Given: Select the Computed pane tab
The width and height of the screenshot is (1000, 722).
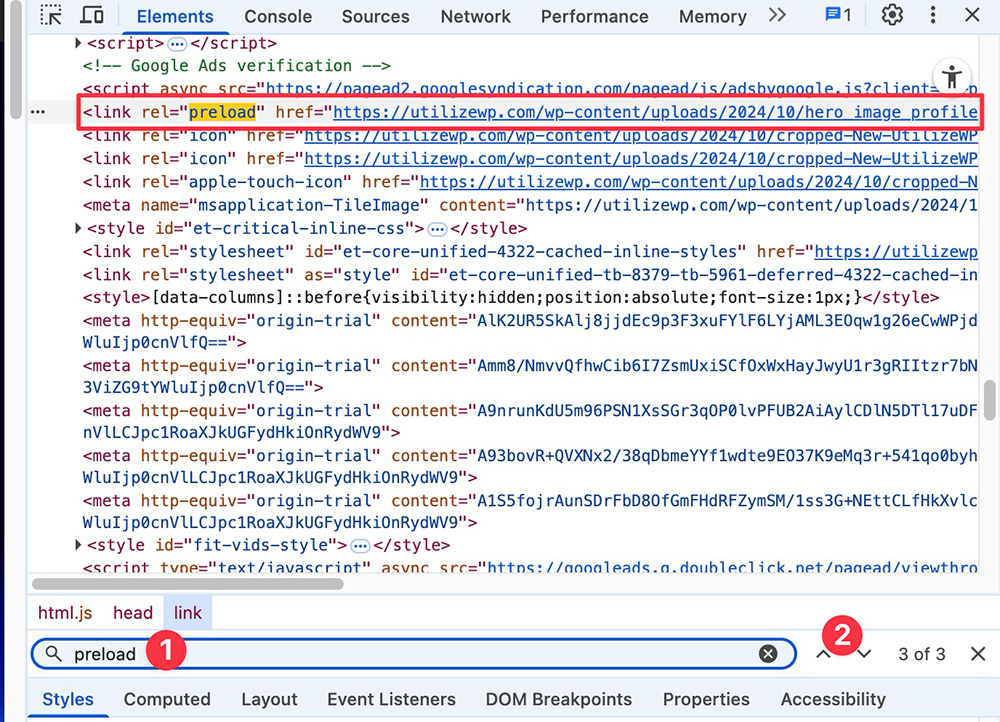Looking at the screenshot, I should [167, 700].
